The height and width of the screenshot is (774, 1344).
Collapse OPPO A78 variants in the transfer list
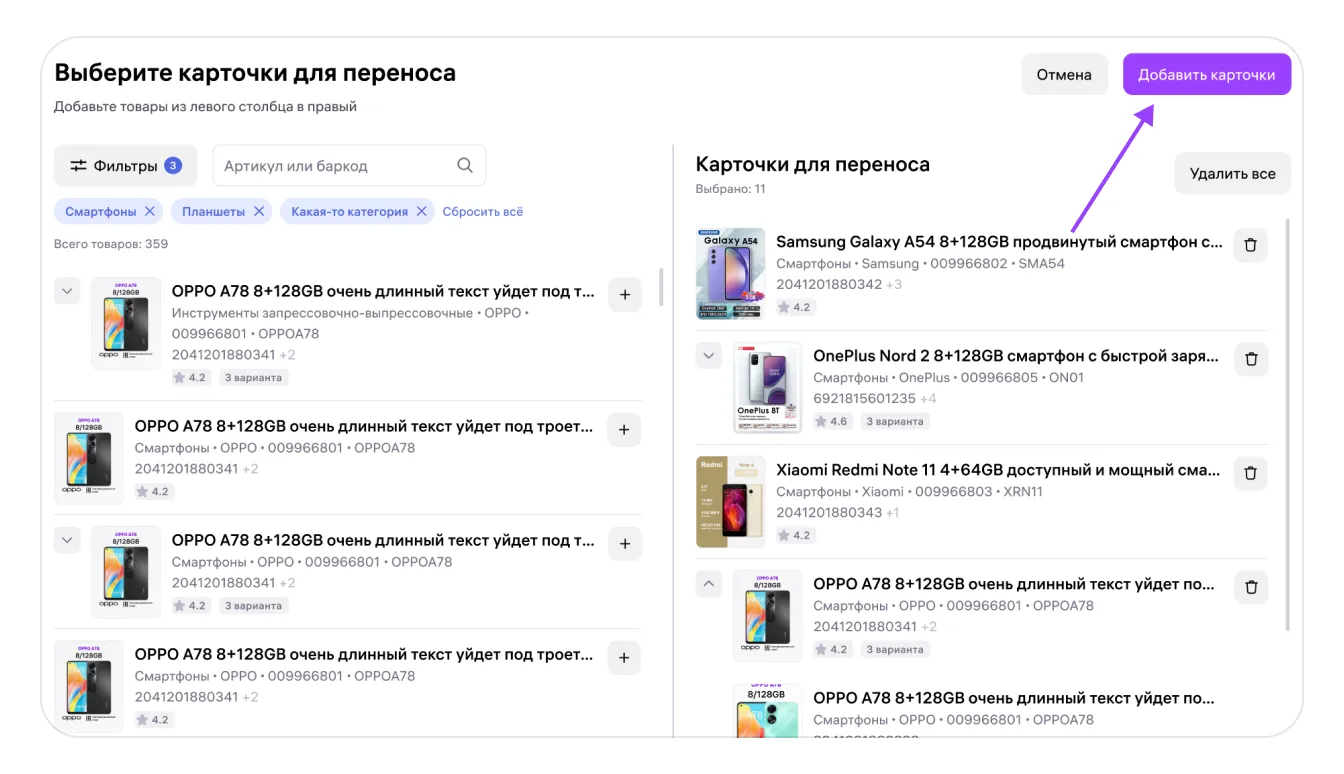point(709,584)
